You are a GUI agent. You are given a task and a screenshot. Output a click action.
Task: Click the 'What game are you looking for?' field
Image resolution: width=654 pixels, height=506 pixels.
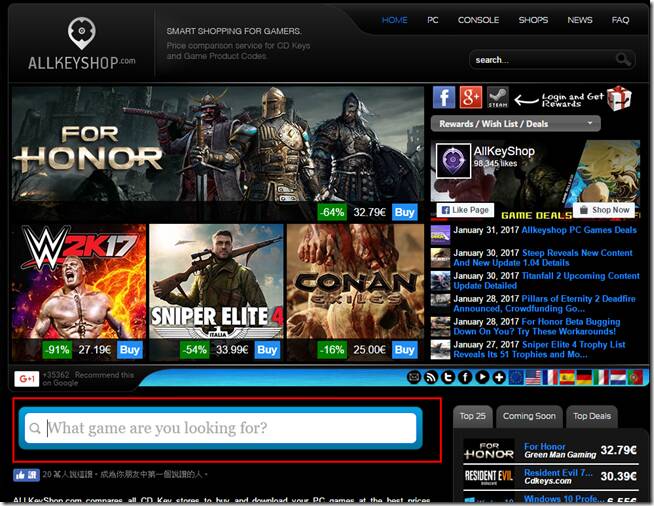221,428
